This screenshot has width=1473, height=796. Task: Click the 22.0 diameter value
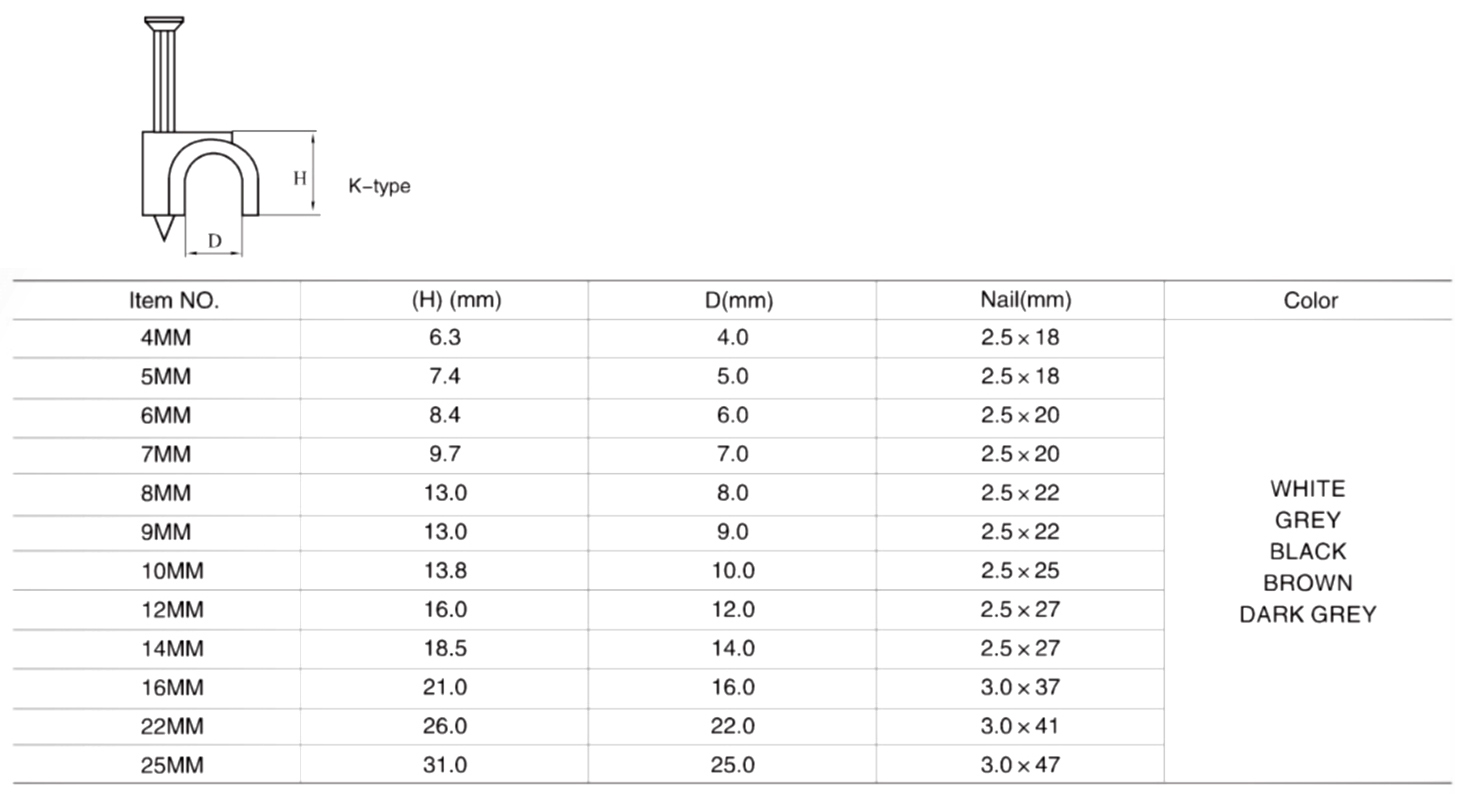tap(733, 727)
